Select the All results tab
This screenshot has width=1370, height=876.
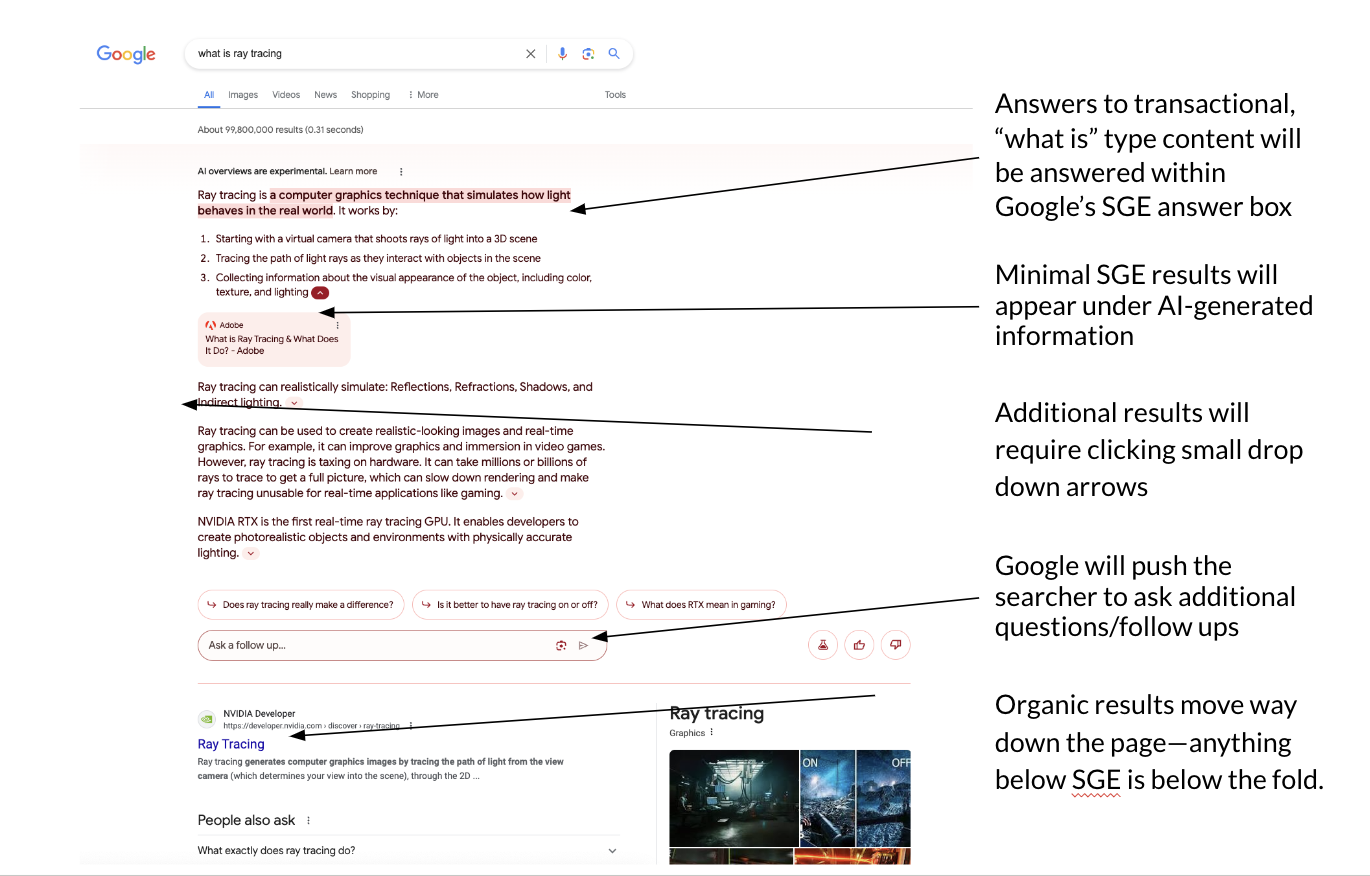tap(209, 95)
